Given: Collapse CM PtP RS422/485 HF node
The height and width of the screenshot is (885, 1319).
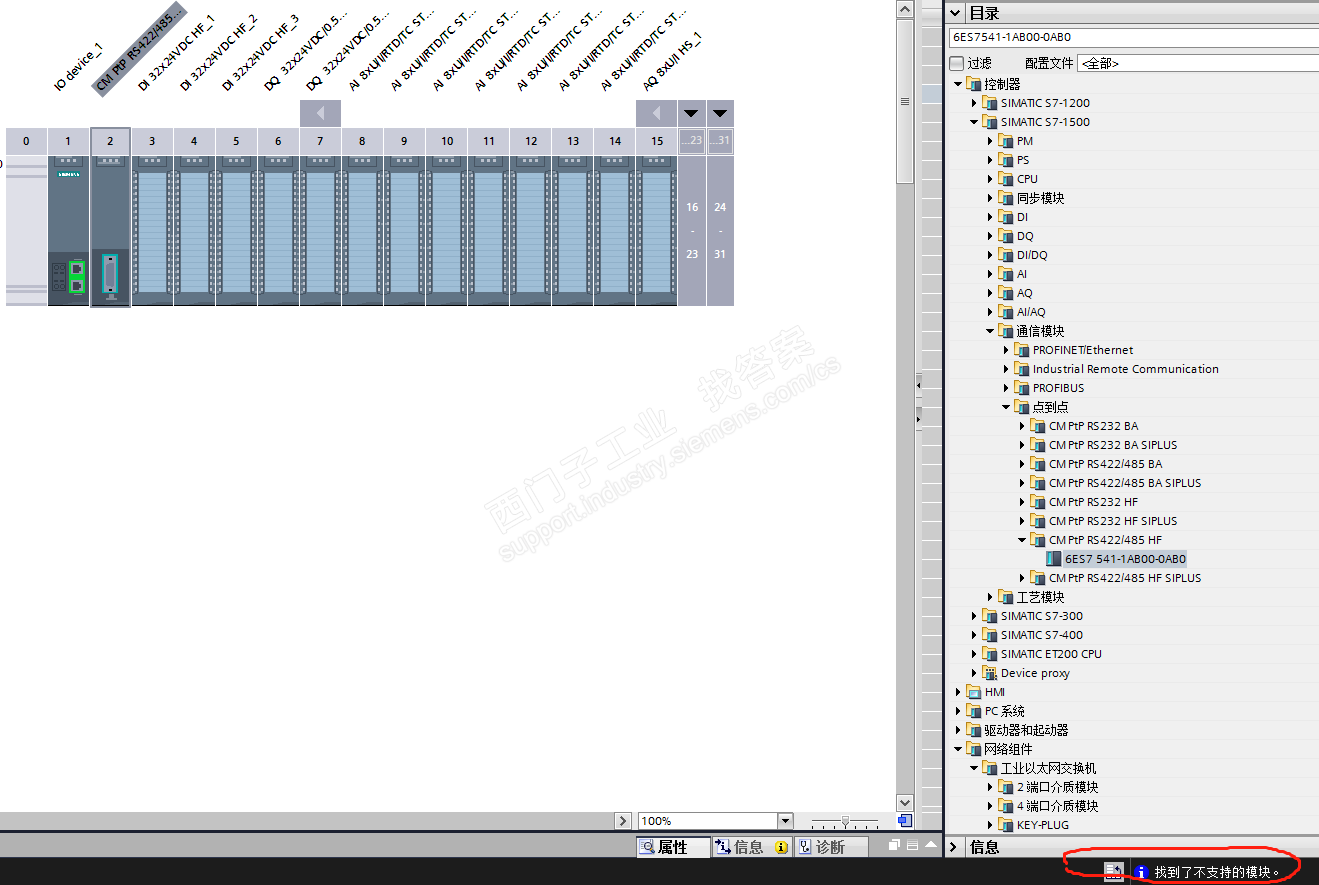Looking at the screenshot, I should click(x=1022, y=540).
